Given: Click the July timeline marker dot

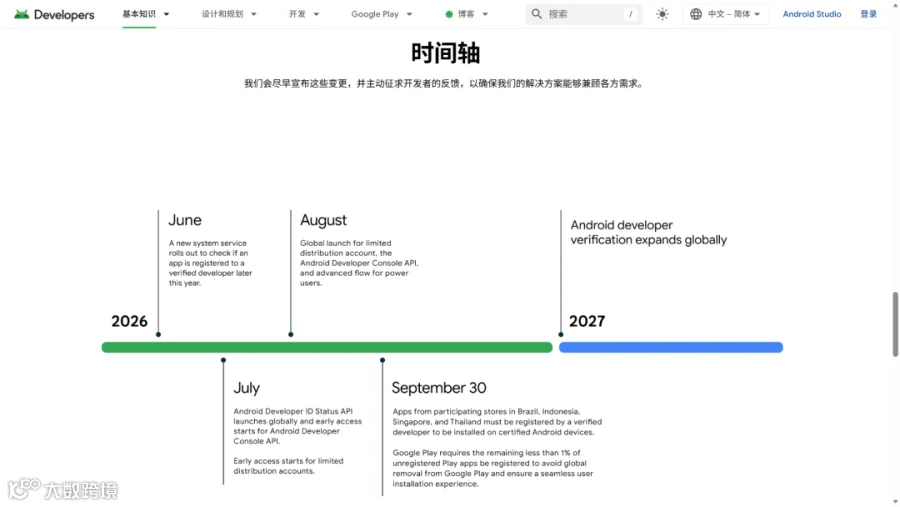Looking at the screenshot, I should click(223, 360).
